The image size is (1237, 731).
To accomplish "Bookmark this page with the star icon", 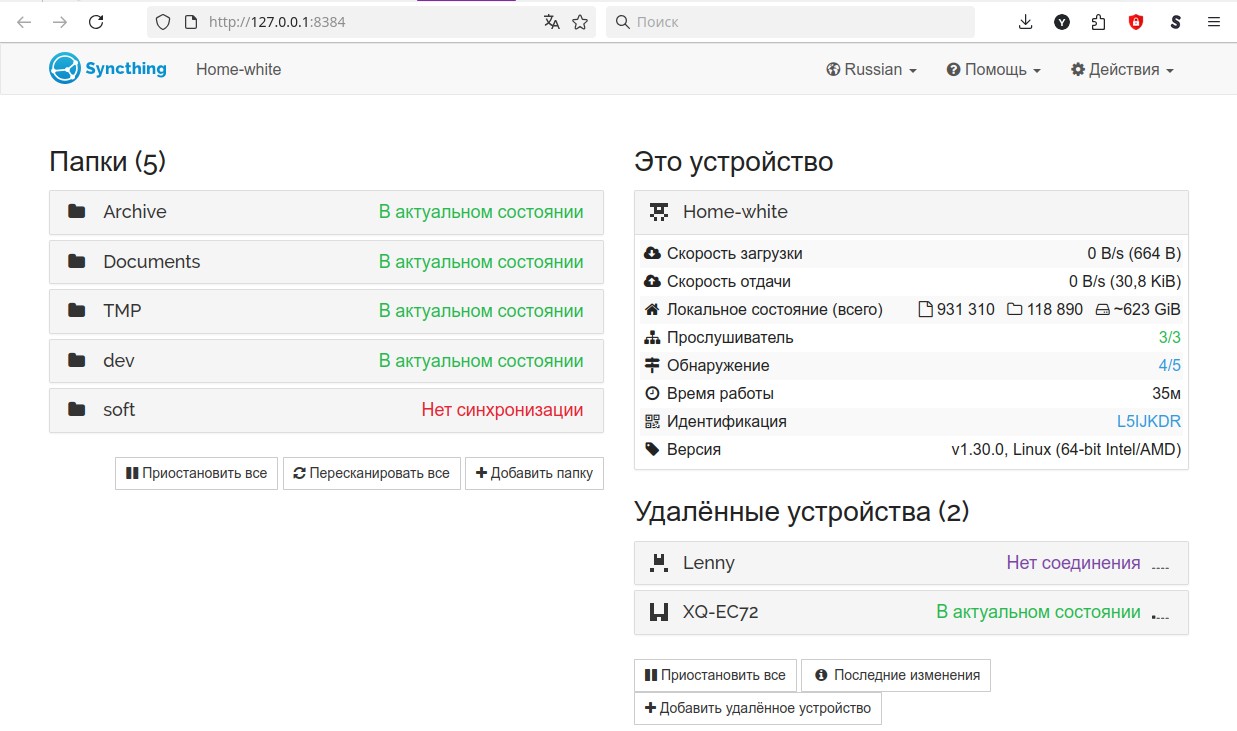I will [x=580, y=22].
